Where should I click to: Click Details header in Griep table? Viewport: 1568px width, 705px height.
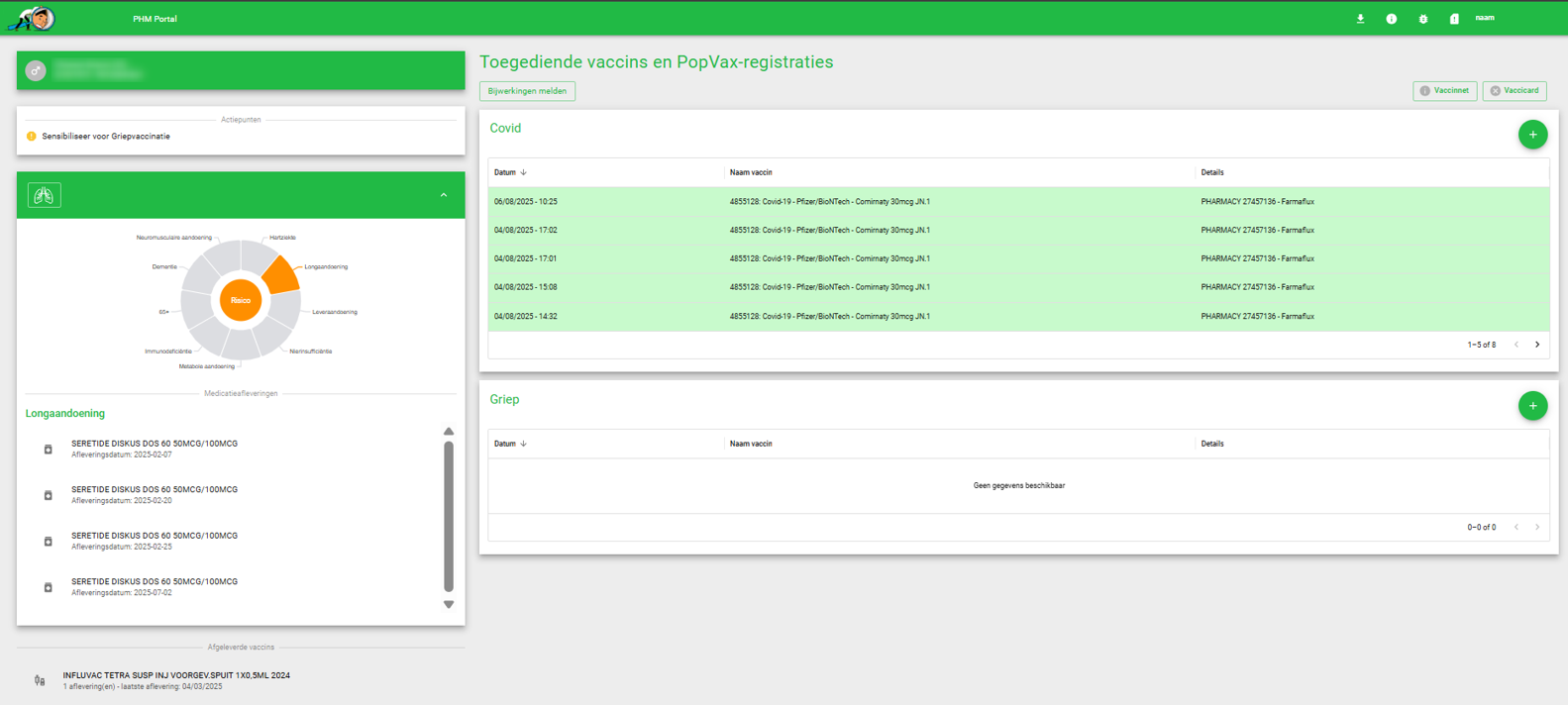pyautogui.click(x=1212, y=444)
